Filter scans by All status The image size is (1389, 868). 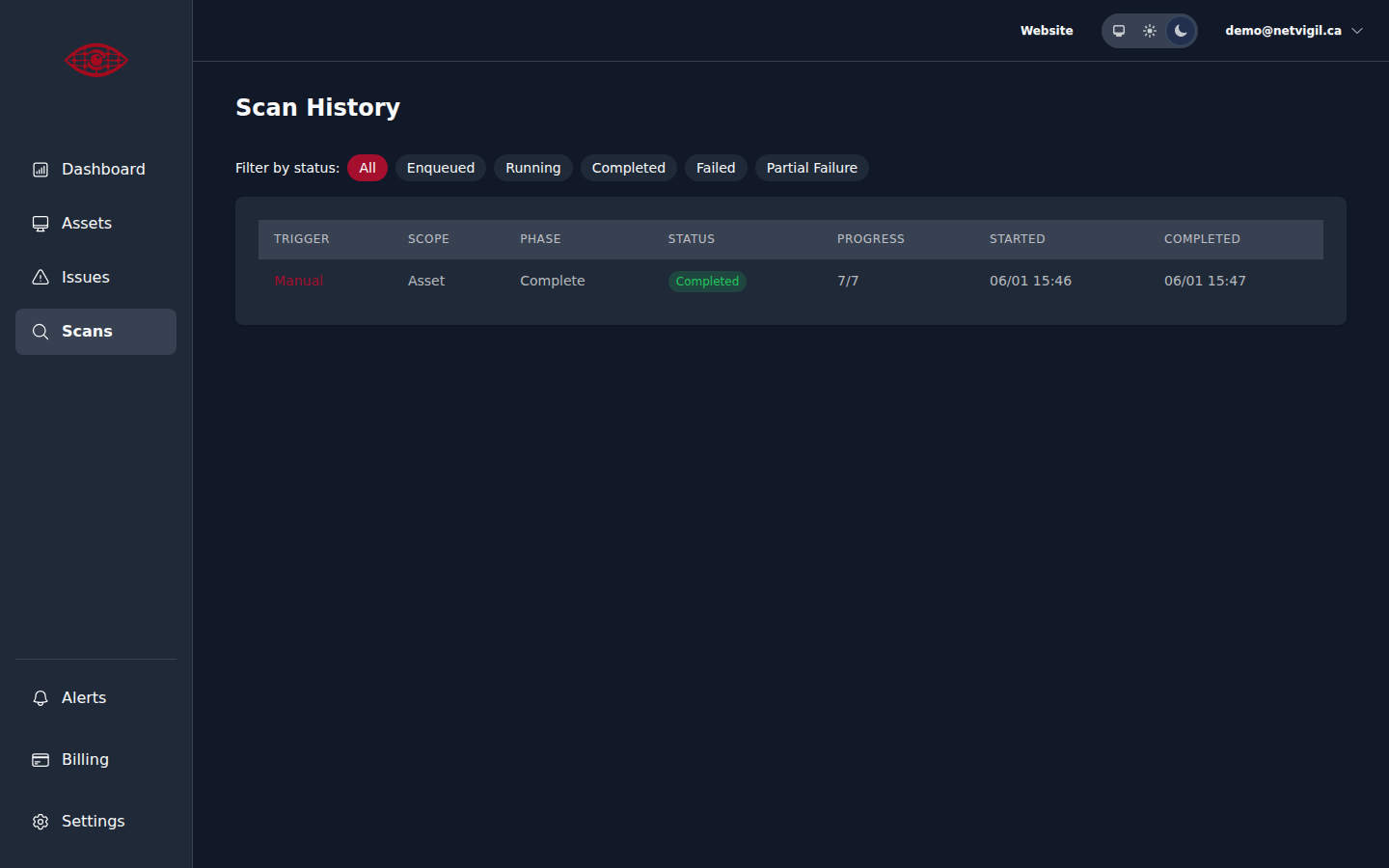(x=368, y=168)
